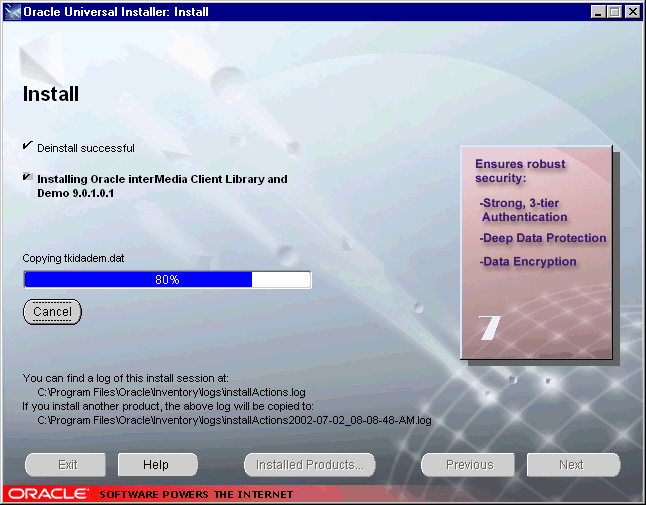
Task: Close the Oracle Universal Installer window
Action: [632, 12]
